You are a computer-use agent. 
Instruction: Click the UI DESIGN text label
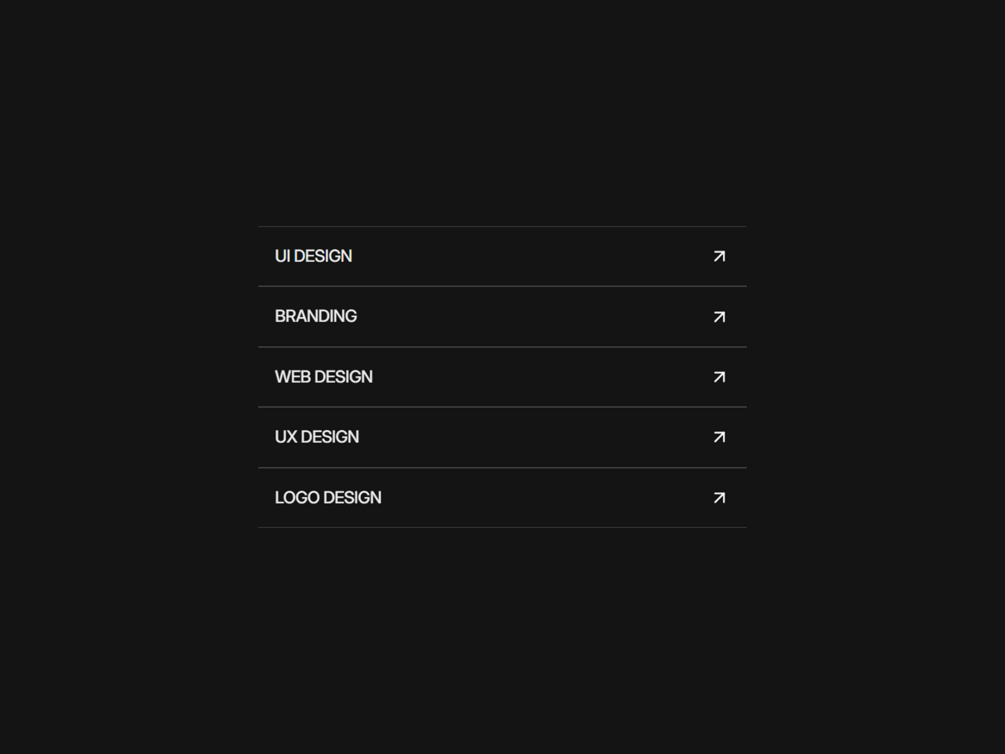tap(313, 257)
